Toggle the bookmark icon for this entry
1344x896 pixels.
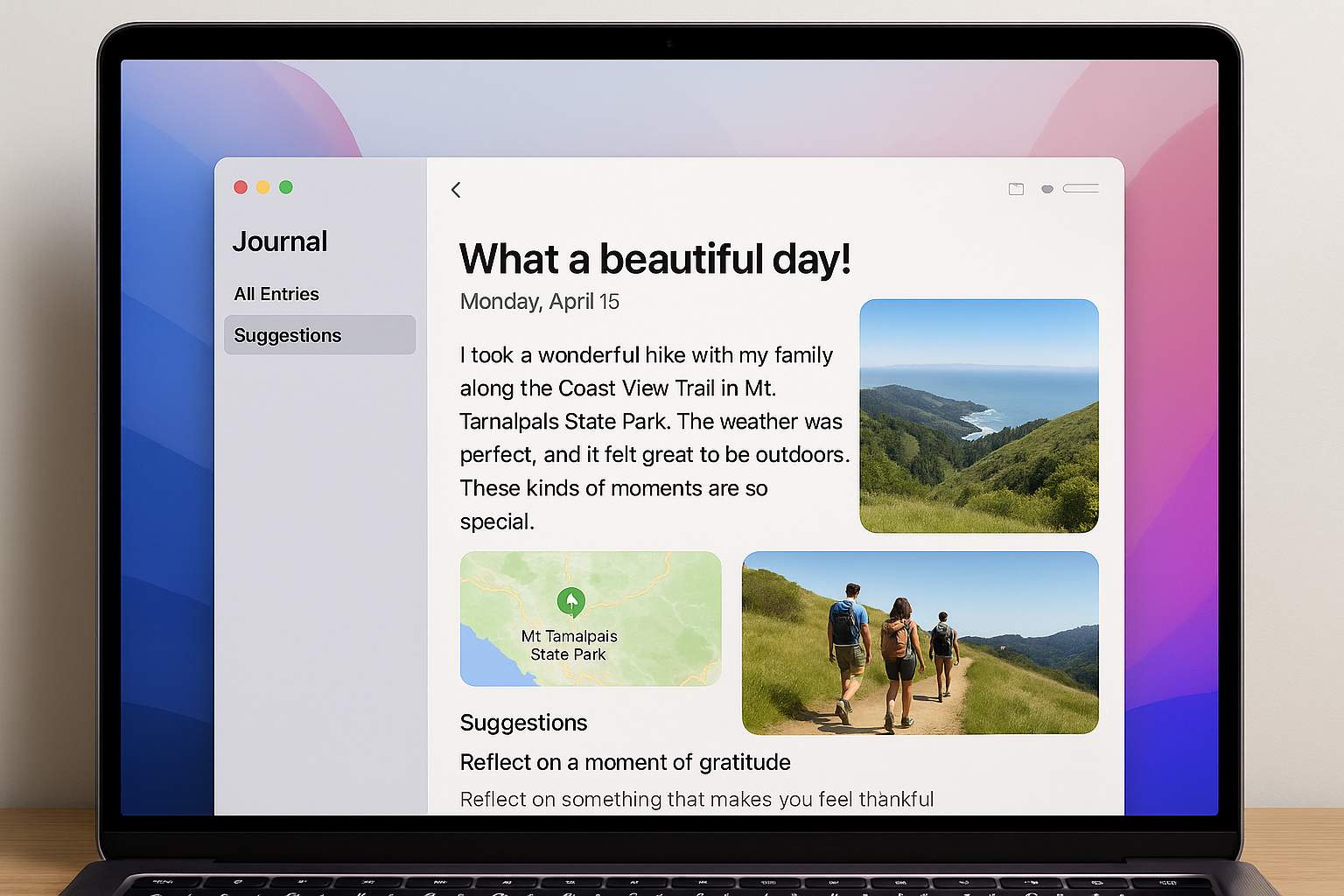(1047, 188)
